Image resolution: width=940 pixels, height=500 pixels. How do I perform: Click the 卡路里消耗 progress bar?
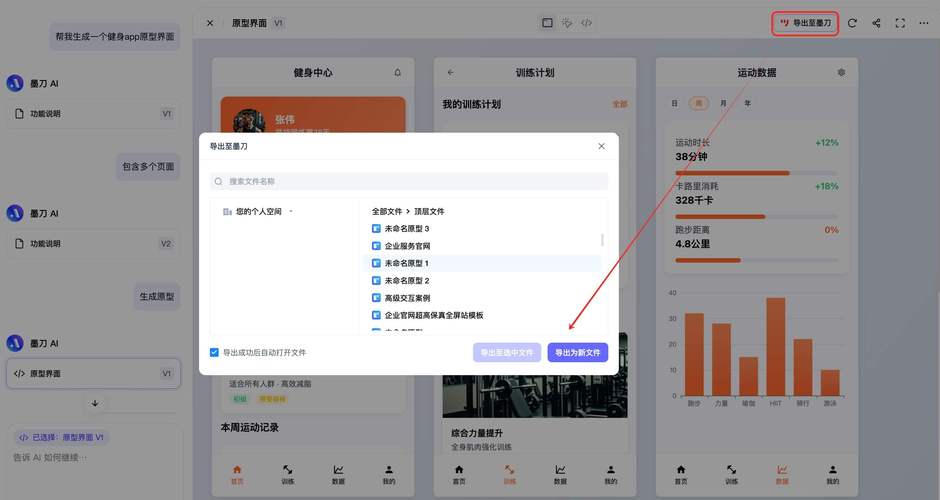click(757, 216)
